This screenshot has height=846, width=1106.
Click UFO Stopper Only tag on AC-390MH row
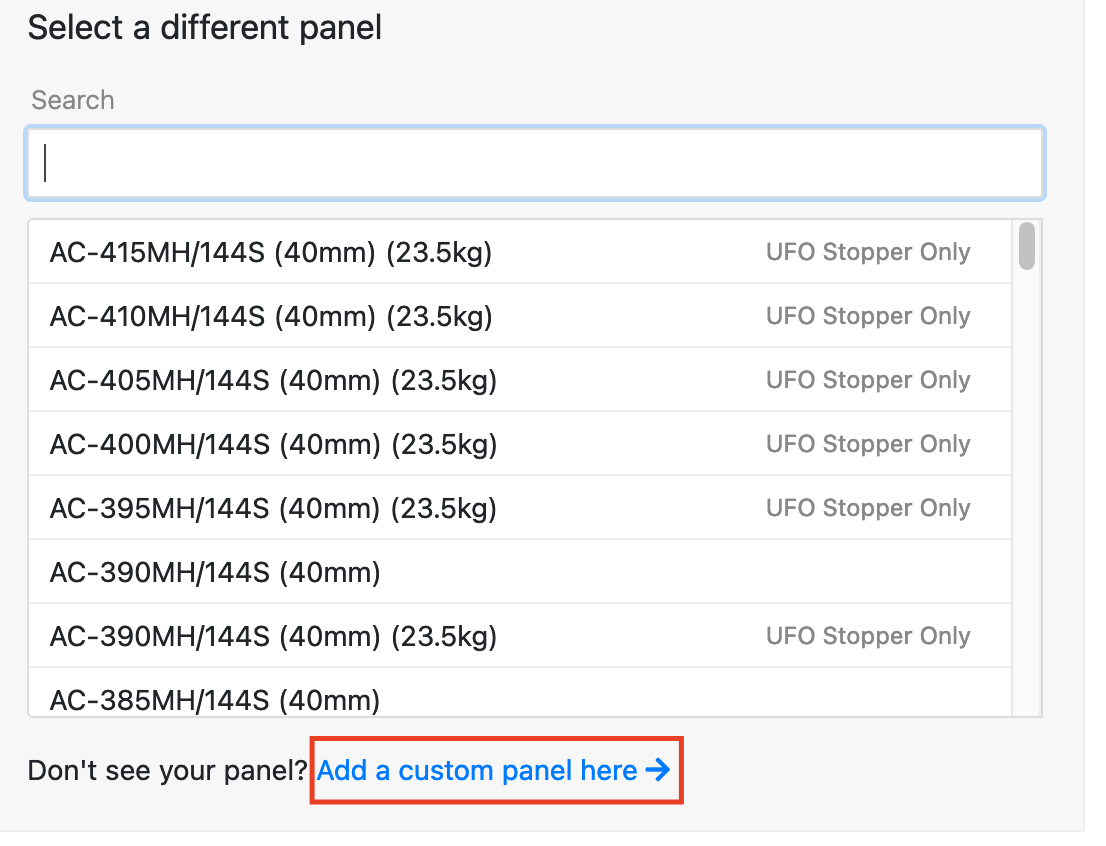[868, 636]
